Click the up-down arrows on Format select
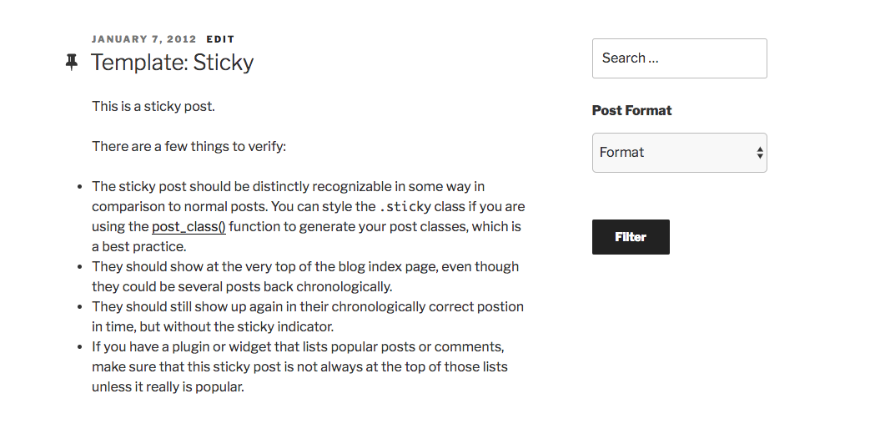The image size is (880, 429). point(760,153)
